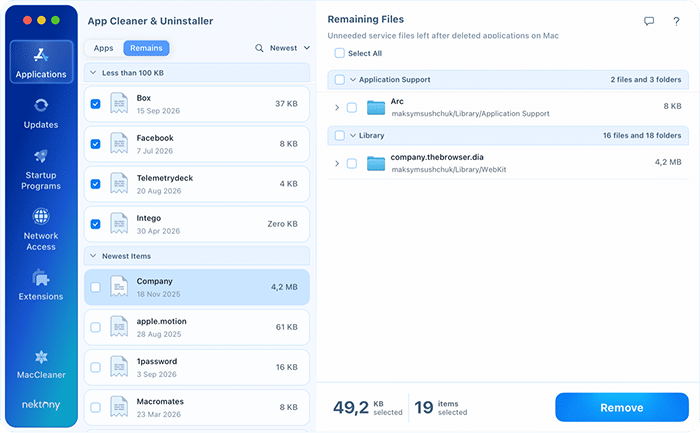Select the Telemetrydeck 4 KB row
The height and width of the screenshot is (433, 700).
pyautogui.click(x=197, y=184)
